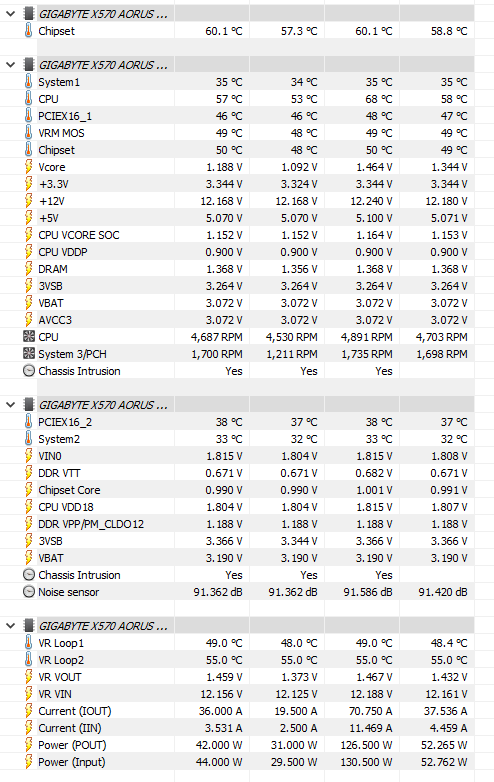Select the voltage icon of CPU VDDP
Screen dimensions: 494x782
coord(29,252)
